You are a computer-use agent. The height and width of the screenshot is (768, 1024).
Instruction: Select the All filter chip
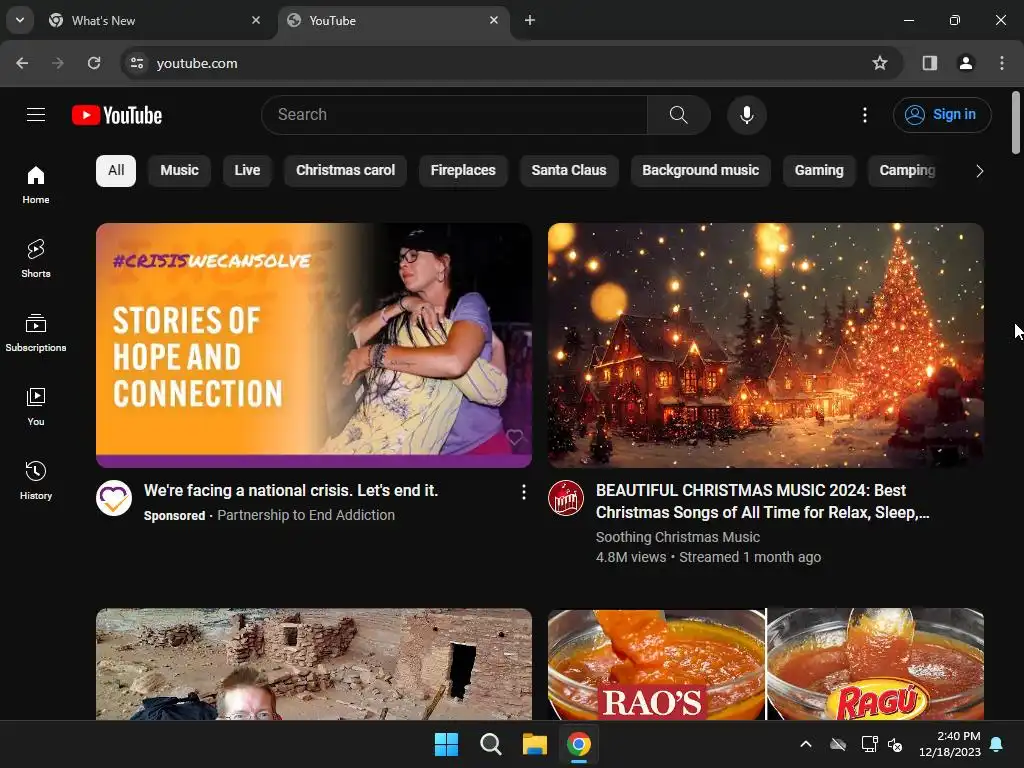pyautogui.click(x=116, y=170)
